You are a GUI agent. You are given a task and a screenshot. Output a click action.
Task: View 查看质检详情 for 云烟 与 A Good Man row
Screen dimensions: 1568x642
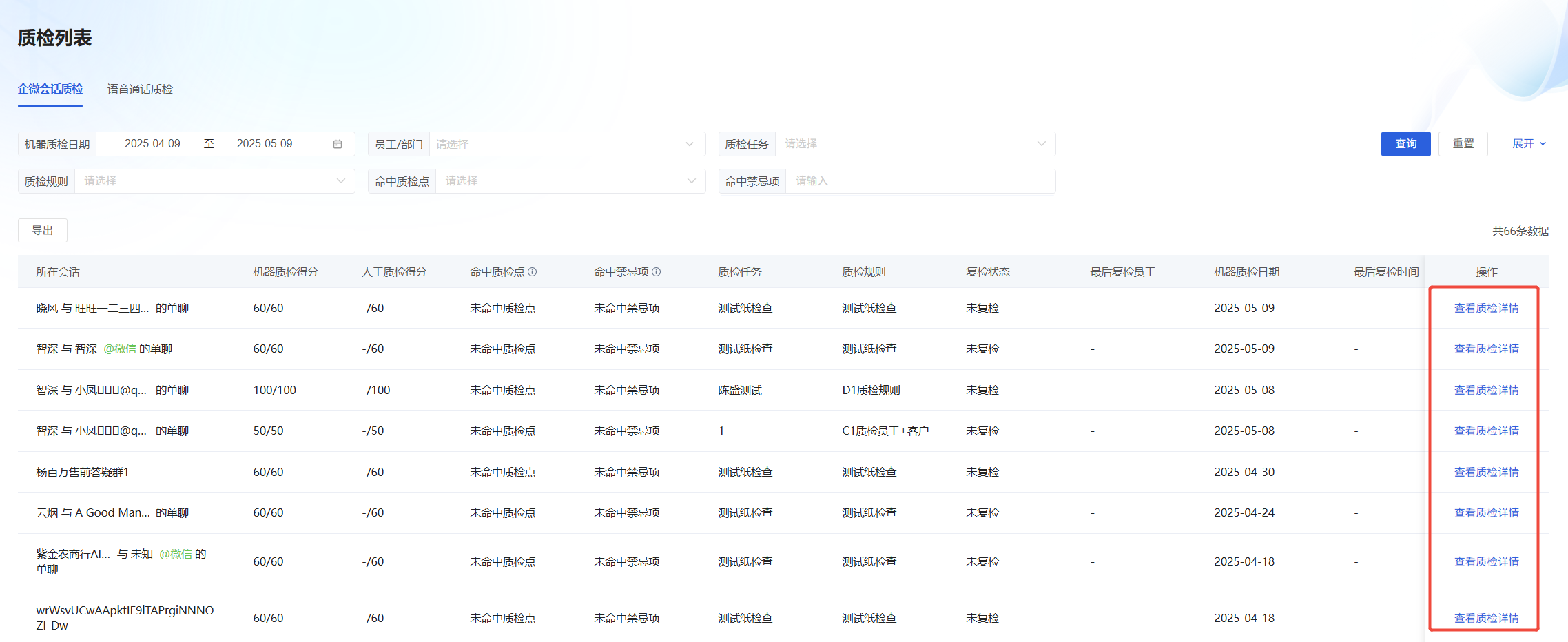1487,512
